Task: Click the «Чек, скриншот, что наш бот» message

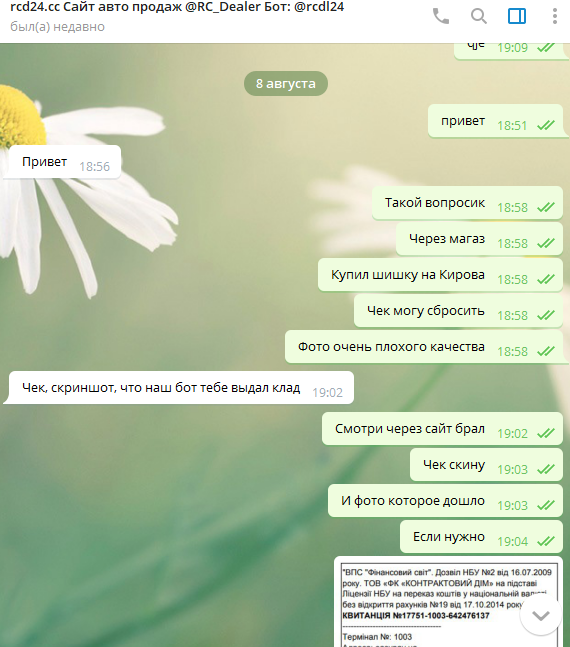Action: coord(179,388)
